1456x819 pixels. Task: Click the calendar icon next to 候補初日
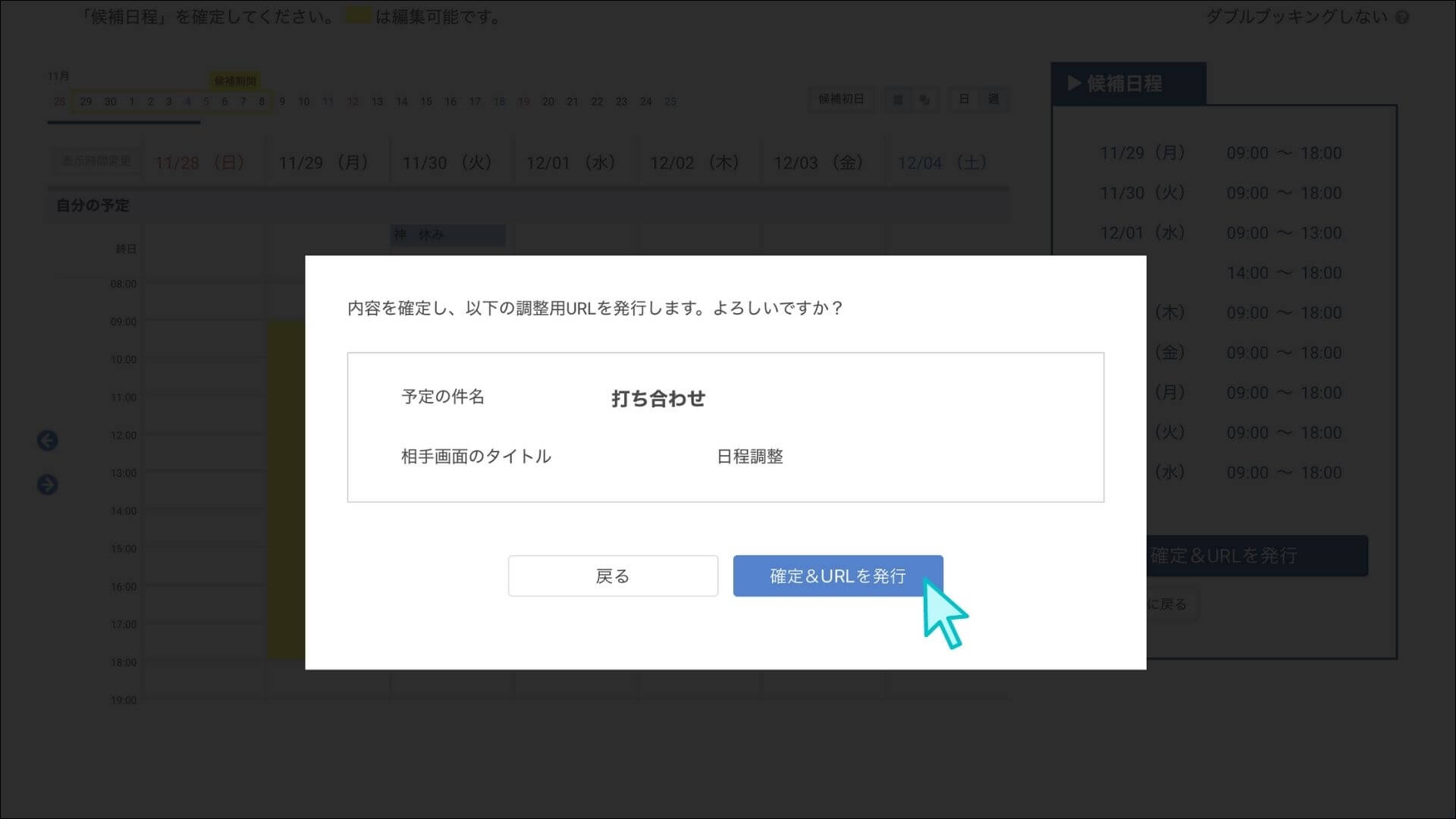[898, 99]
